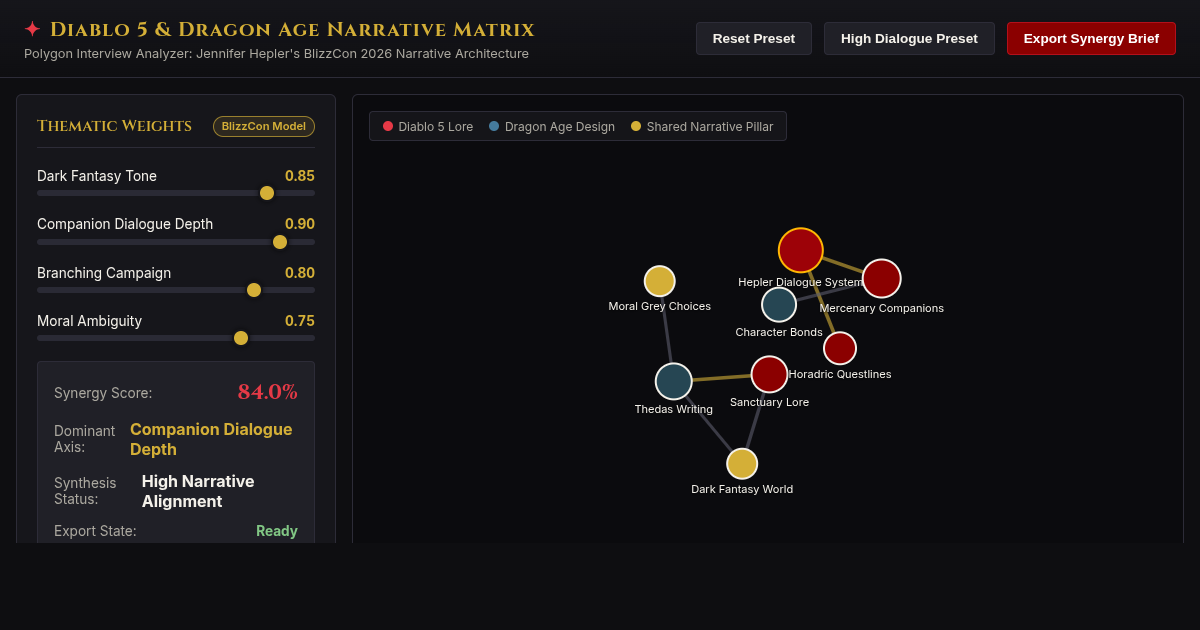The image size is (1200, 630).
Task: Click the Moral Ambiguity value 0.75
Action: click(x=300, y=321)
